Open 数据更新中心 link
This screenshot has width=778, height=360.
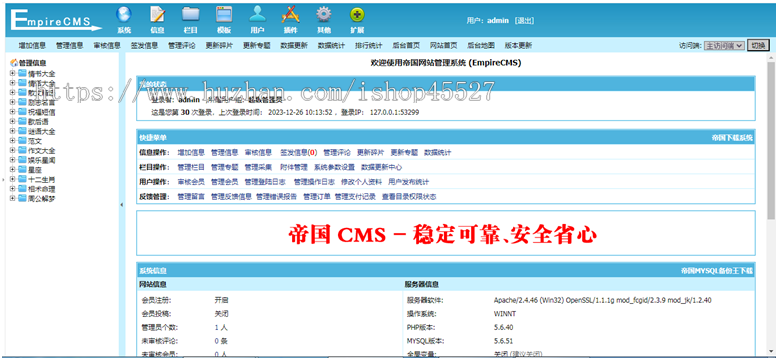[381, 168]
